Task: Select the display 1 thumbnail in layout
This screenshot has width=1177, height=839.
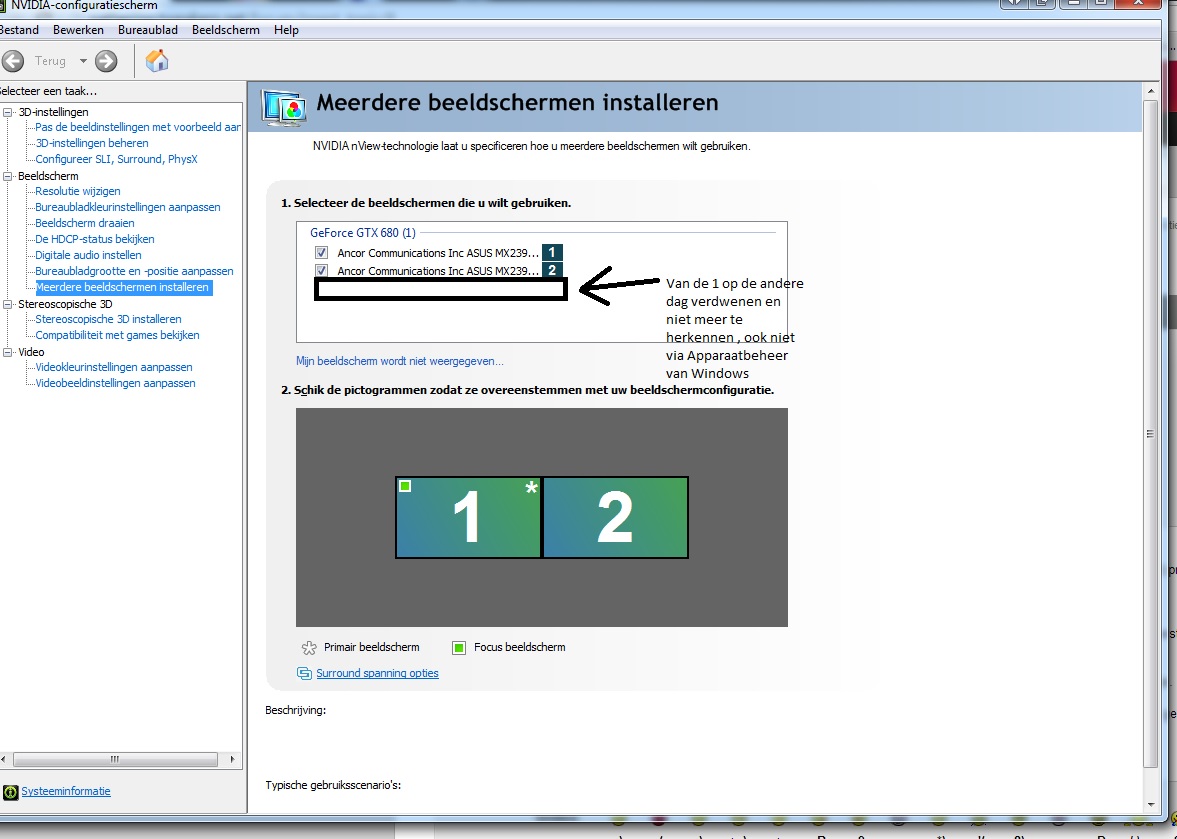Action: click(x=468, y=517)
